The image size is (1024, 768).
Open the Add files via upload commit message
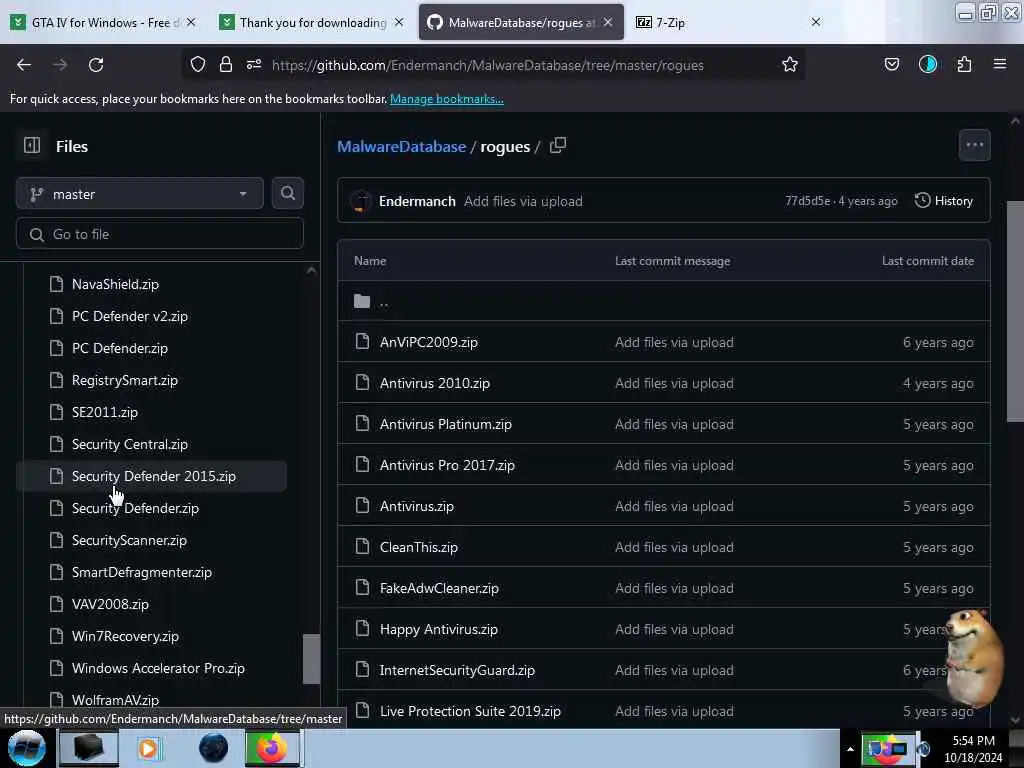[x=523, y=201]
